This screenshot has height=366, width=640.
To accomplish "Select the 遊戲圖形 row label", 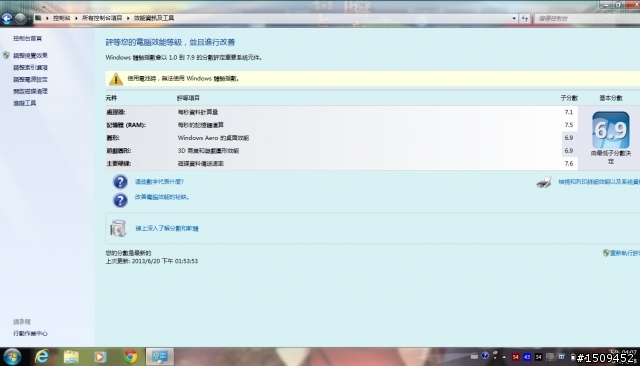I will [x=118, y=151].
